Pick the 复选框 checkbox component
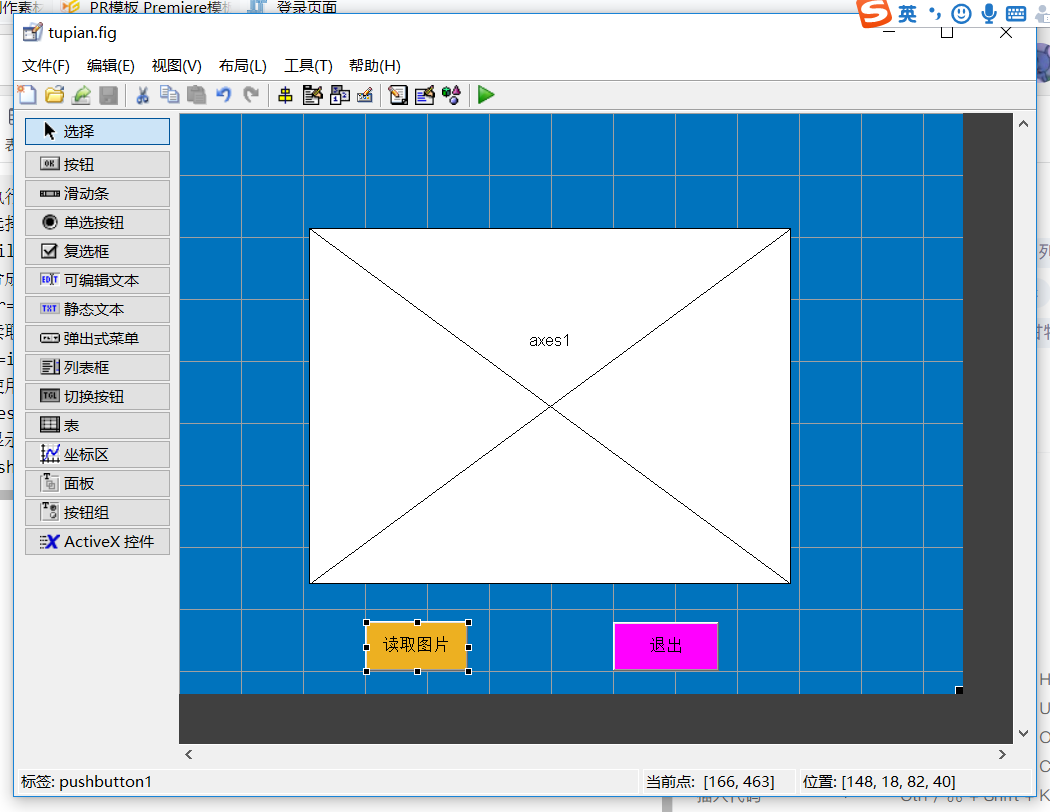This screenshot has height=812, width=1050. (97, 251)
